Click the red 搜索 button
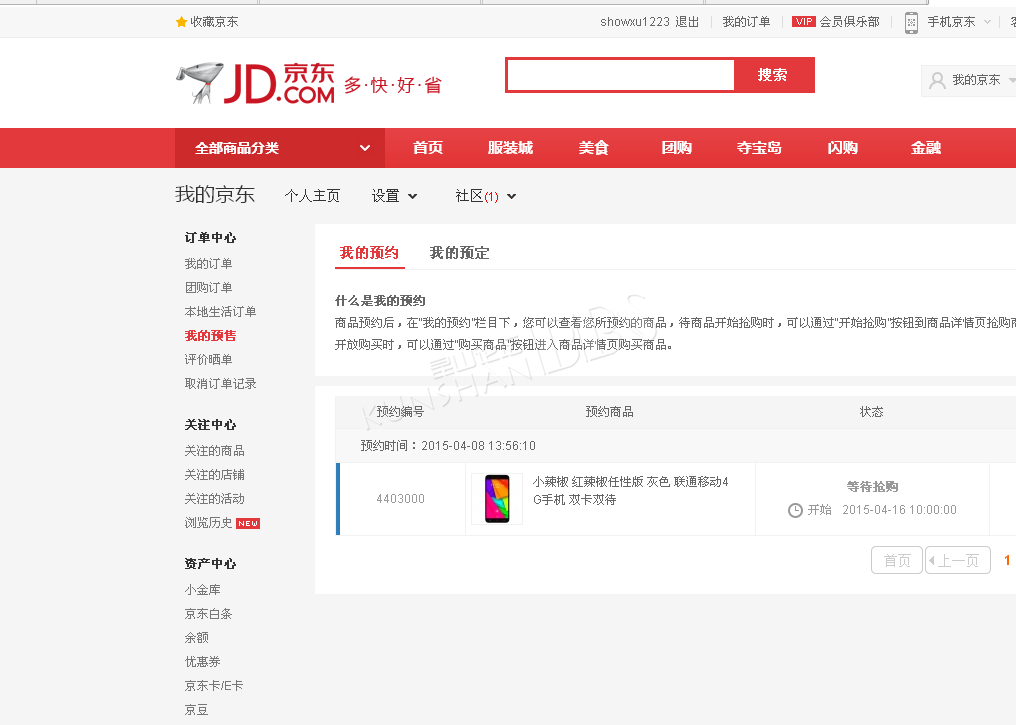This screenshot has width=1016, height=725. point(773,75)
